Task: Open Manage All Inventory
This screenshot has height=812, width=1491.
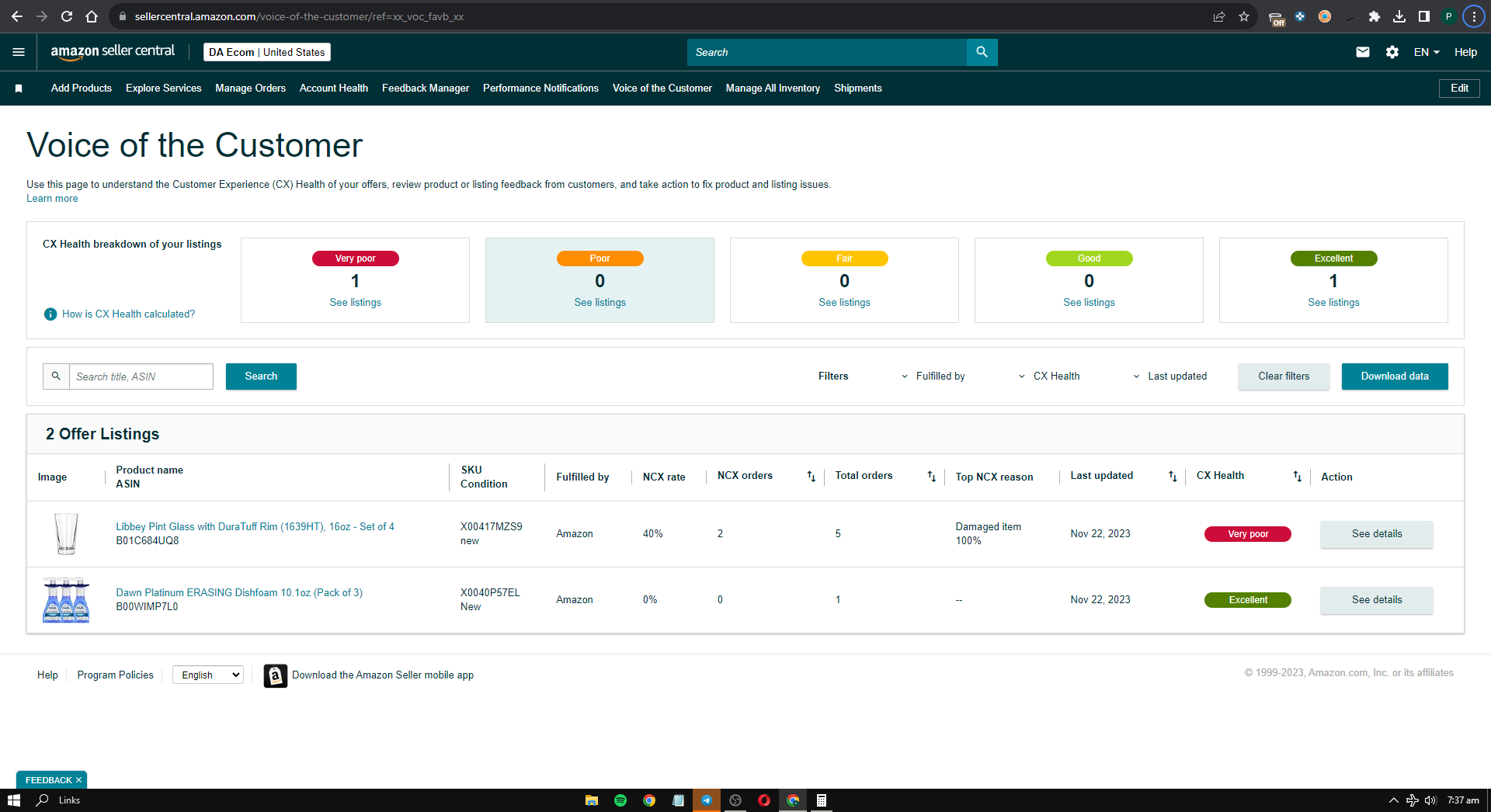Action: [773, 88]
